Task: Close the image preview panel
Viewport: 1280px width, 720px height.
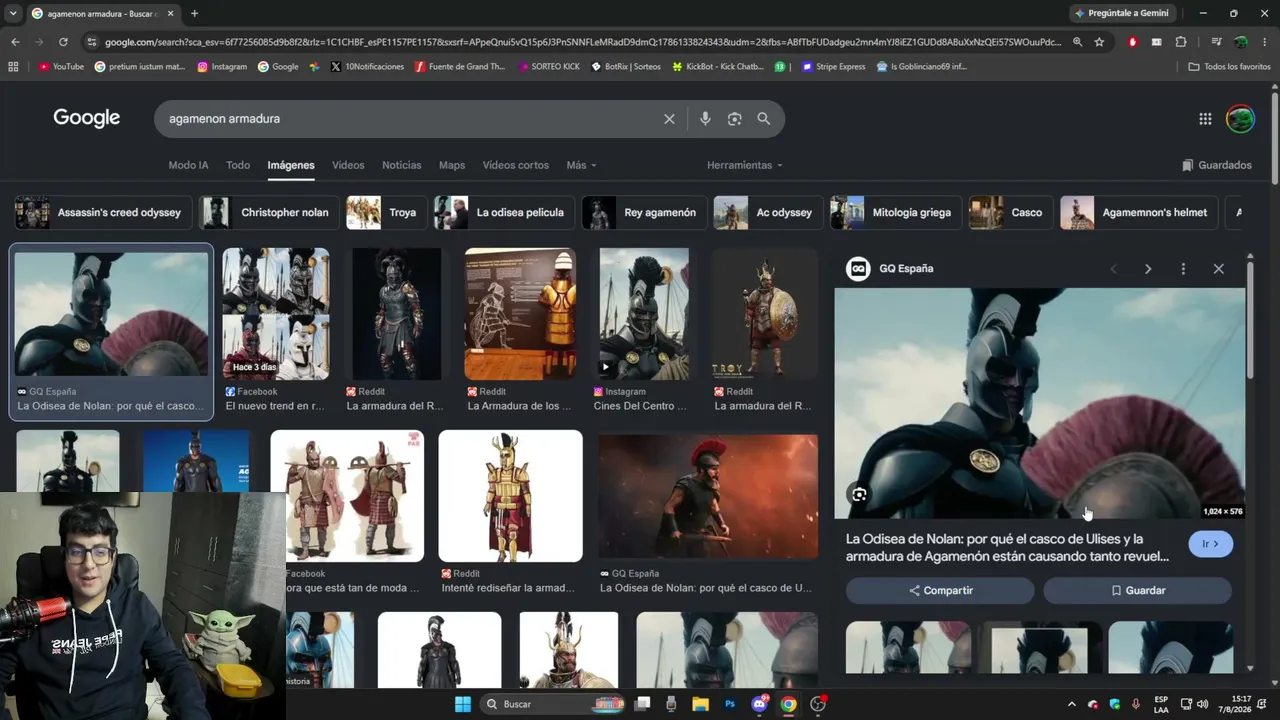Action: (1218, 269)
